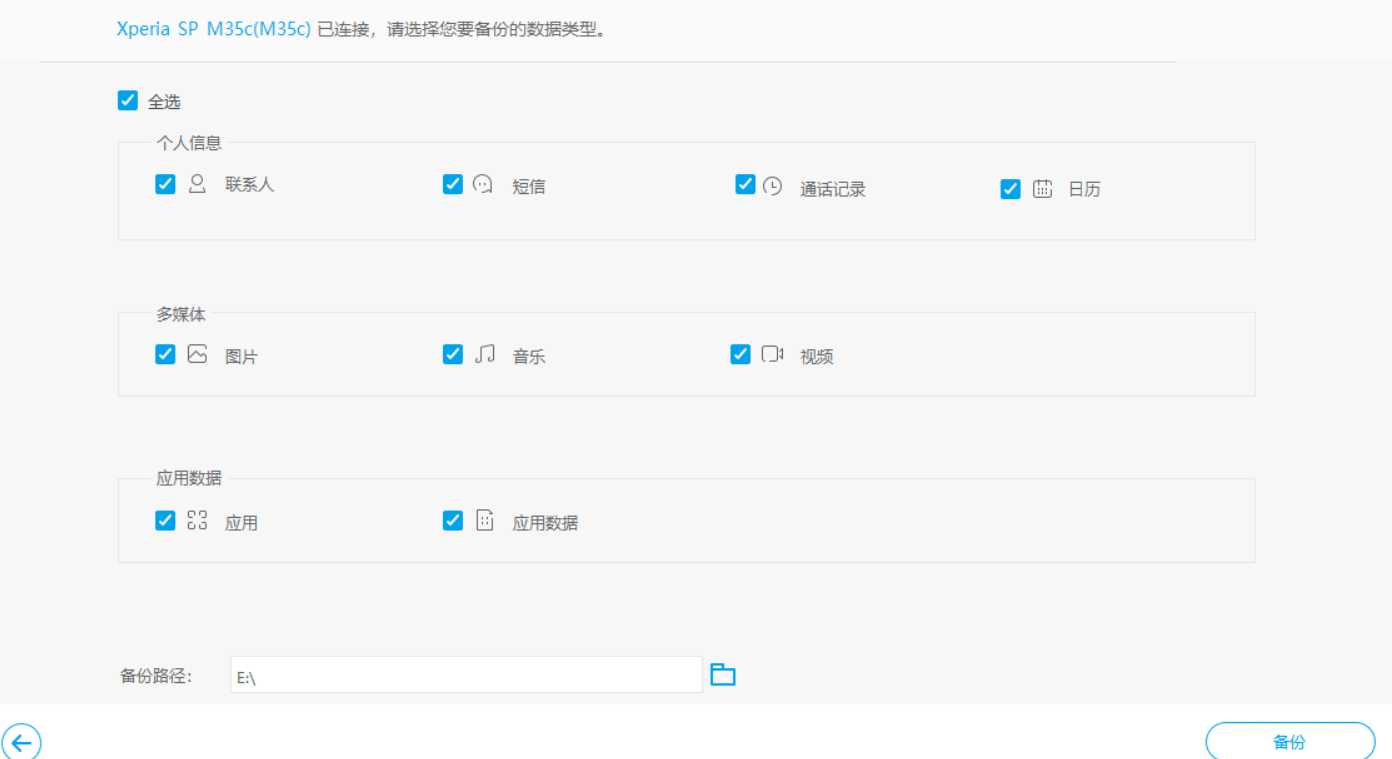Click the contacts person icon beside 联系人
The height and width of the screenshot is (759, 1392).
tap(197, 184)
